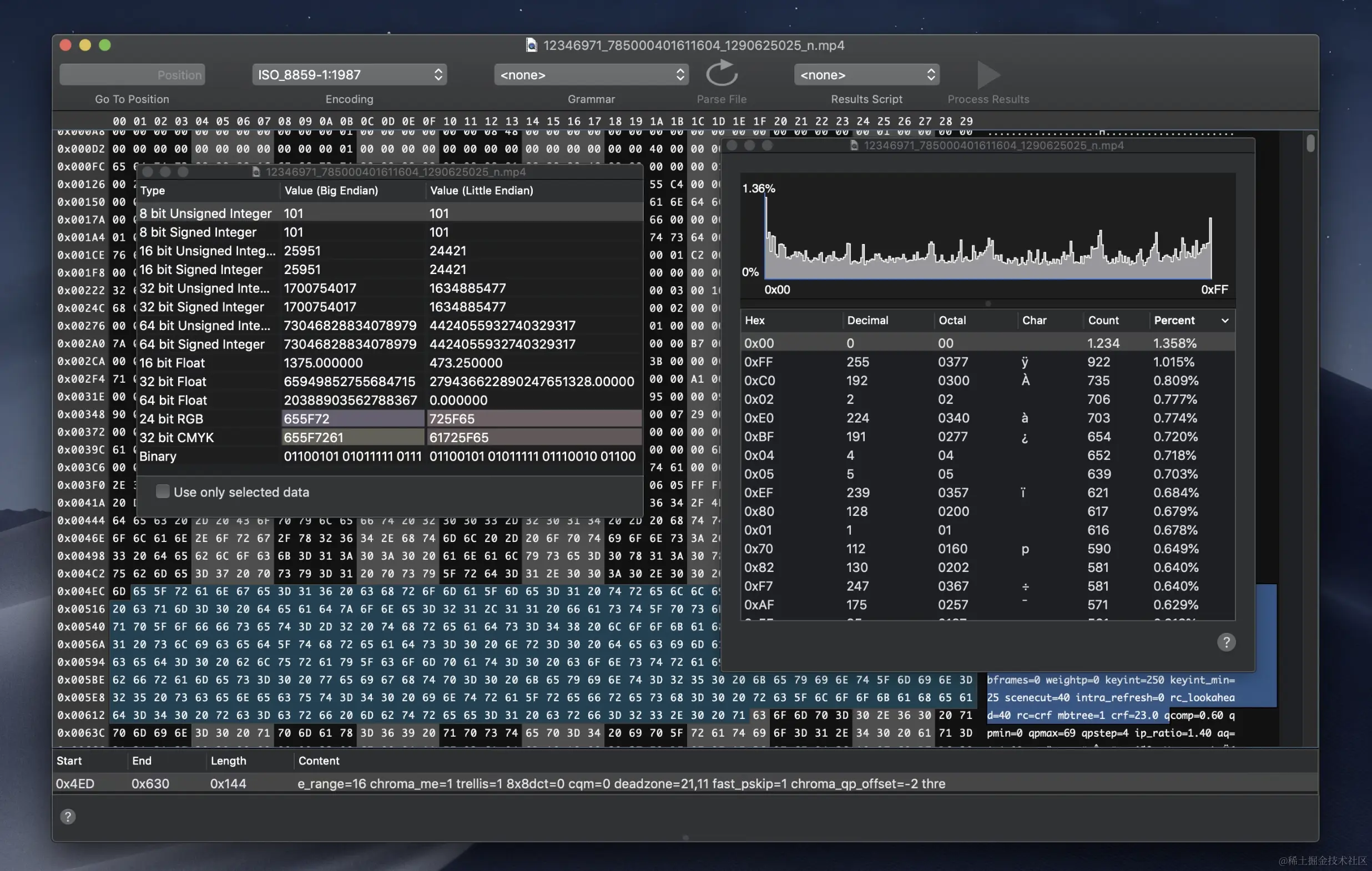This screenshot has width=1372, height=871.
Task: Click the mp4 document icon in the main title
Action: pyautogui.click(x=531, y=45)
